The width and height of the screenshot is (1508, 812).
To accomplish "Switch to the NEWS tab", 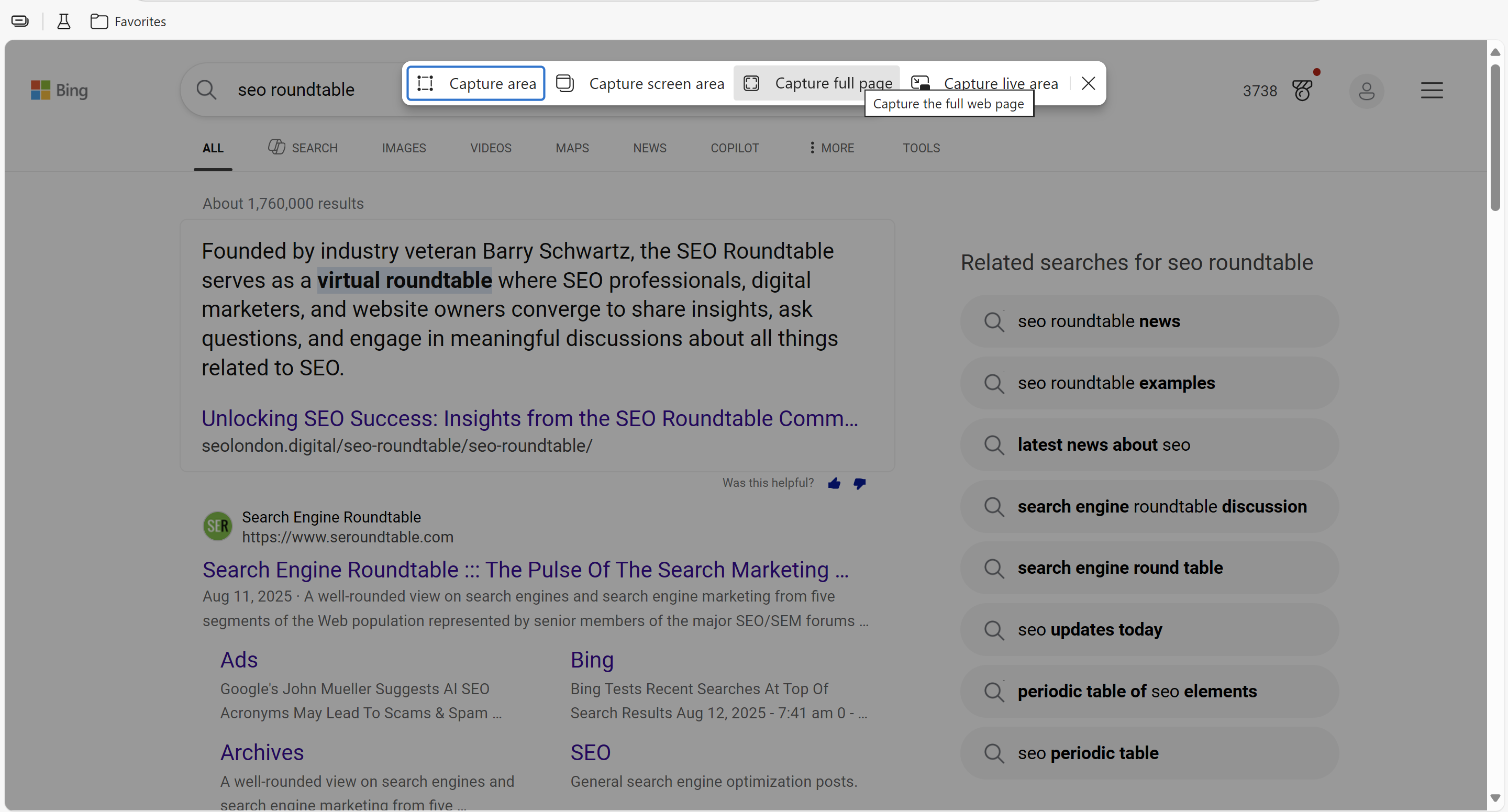I will [649, 148].
